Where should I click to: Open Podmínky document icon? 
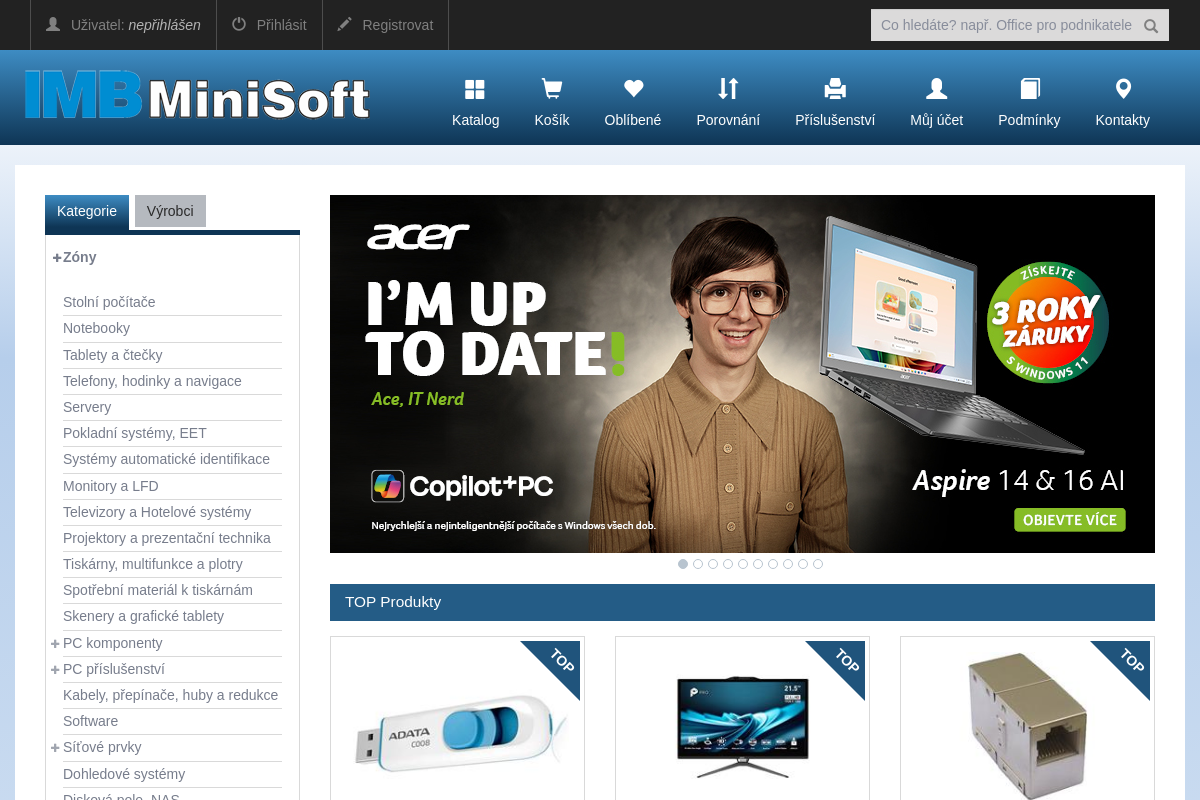1029,89
